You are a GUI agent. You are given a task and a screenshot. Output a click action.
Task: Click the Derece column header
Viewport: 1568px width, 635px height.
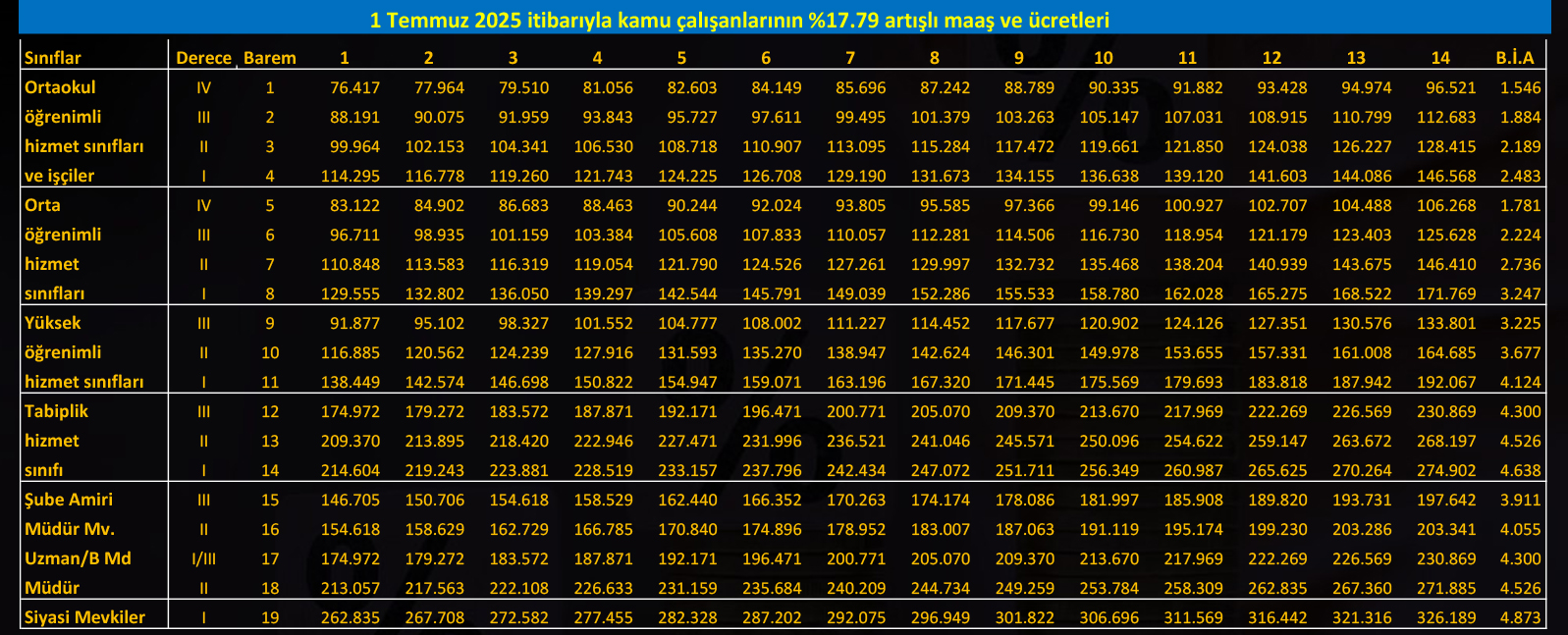click(x=203, y=58)
